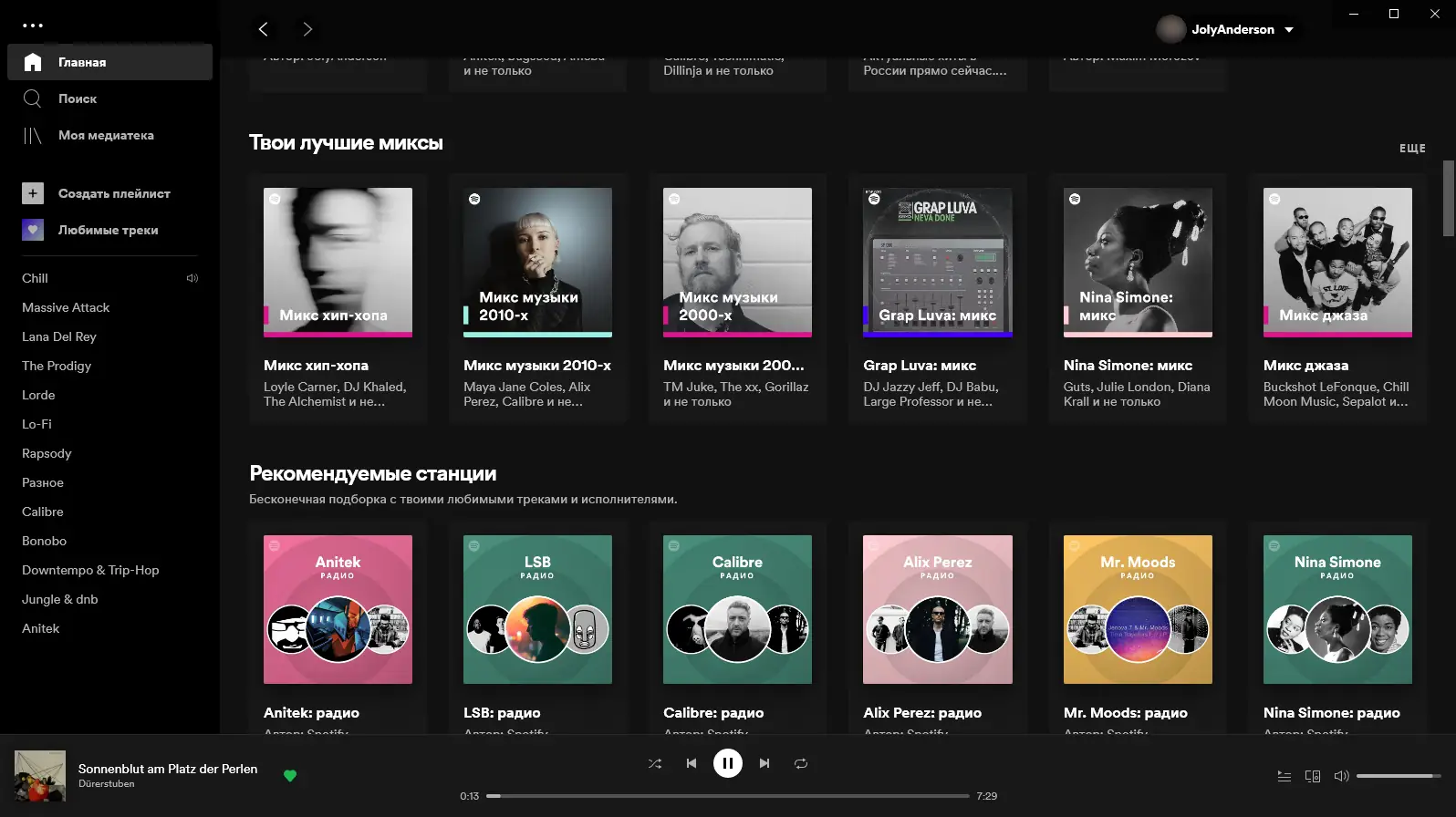
Task: Seek in the song progress bar
Action: (728, 796)
